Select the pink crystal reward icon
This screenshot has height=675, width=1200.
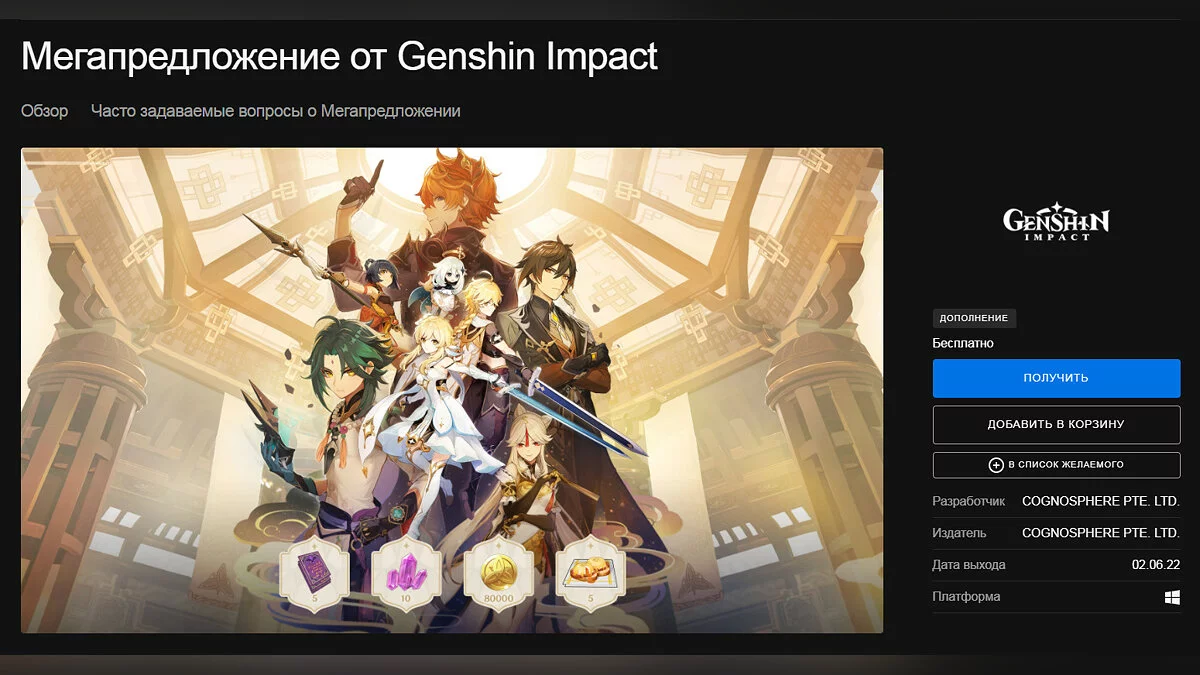[406, 575]
